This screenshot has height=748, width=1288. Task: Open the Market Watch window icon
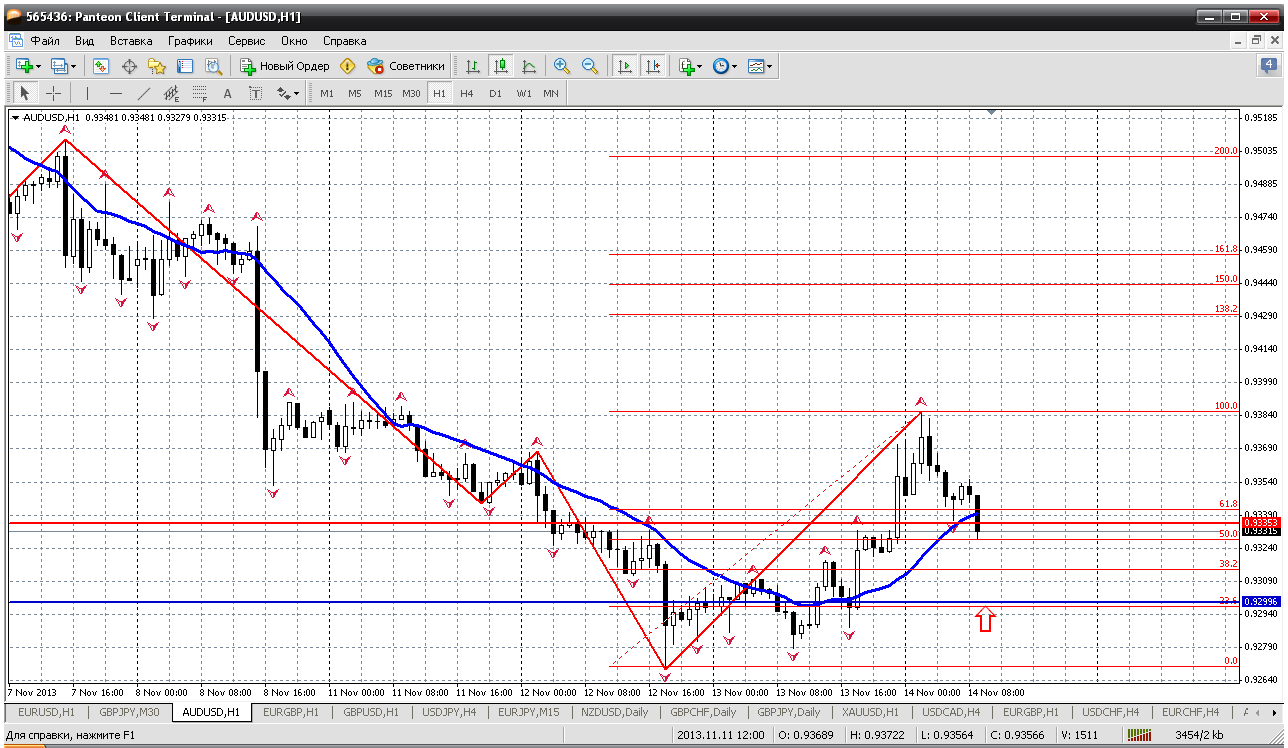(x=101, y=66)
